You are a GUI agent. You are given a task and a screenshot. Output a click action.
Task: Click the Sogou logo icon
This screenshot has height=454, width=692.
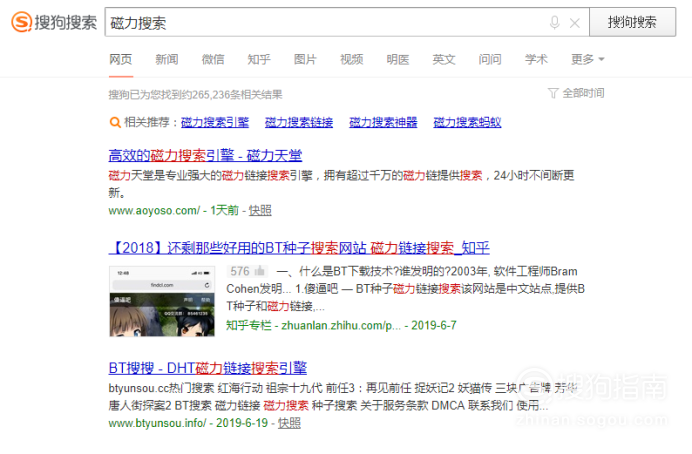21,22
